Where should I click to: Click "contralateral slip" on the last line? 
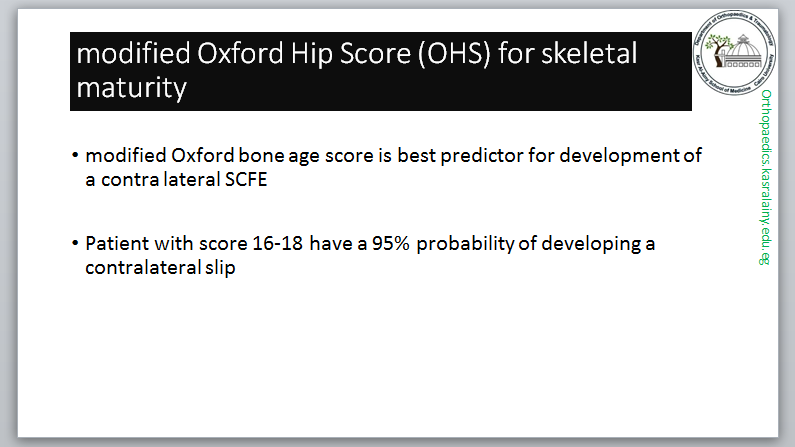click(160, 269)
